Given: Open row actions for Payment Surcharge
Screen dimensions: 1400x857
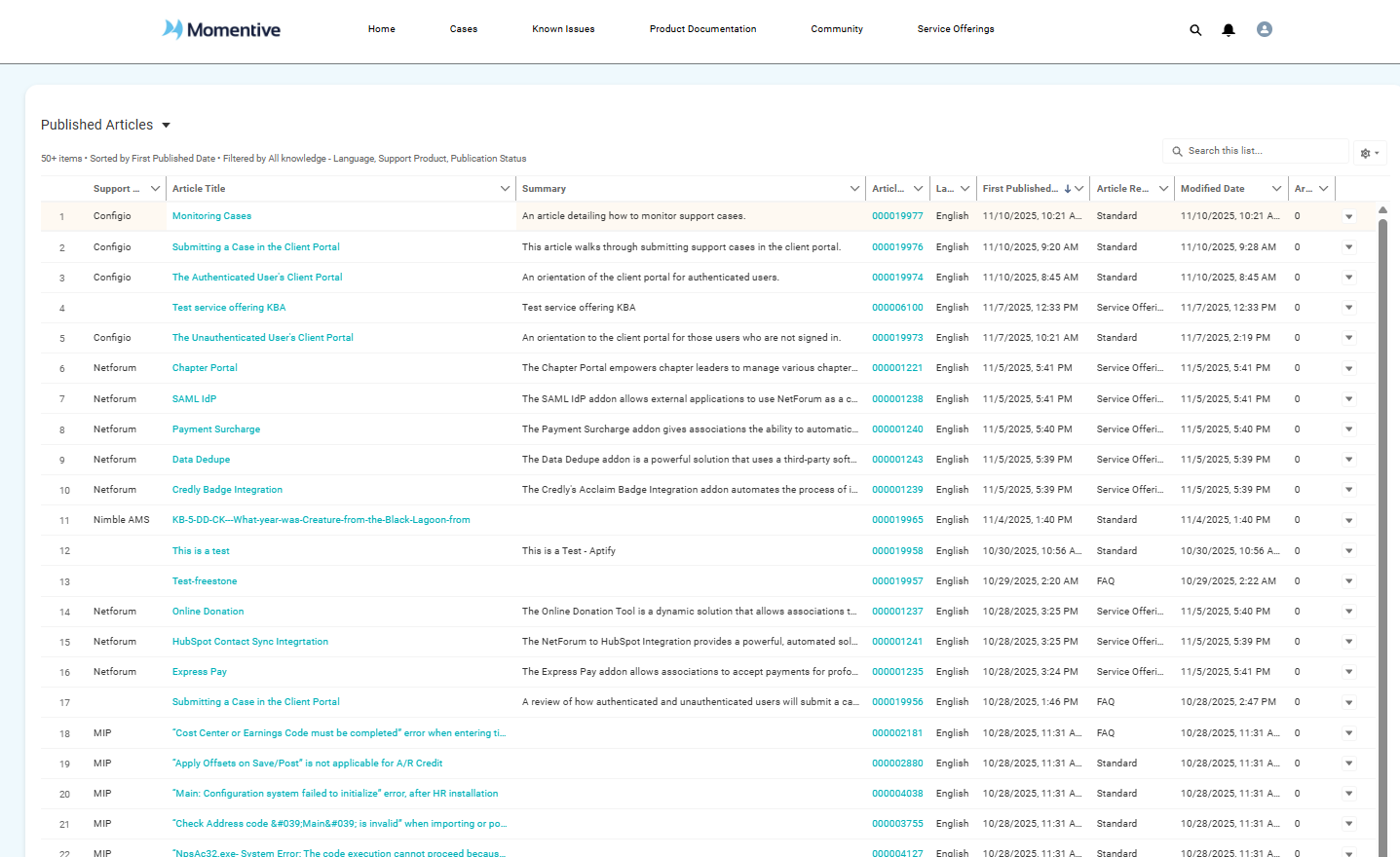Looking at the screenshot, I should 1349,429.
